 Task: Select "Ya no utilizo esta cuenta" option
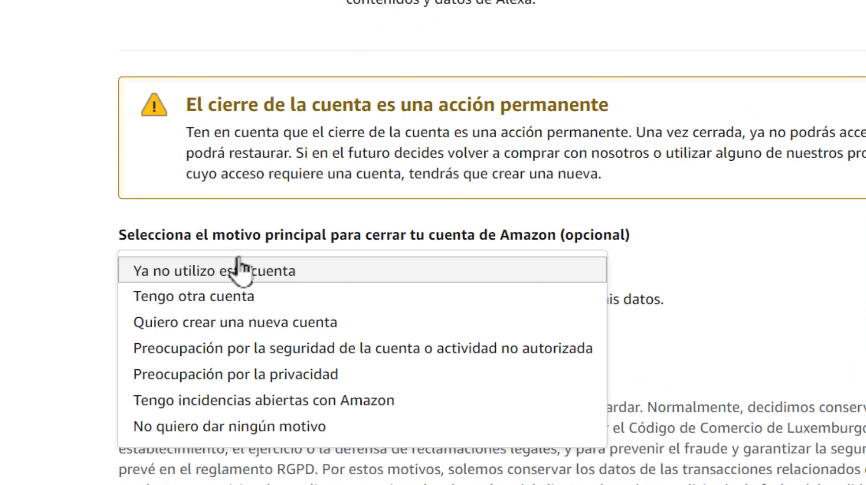(x=214, y=270)
